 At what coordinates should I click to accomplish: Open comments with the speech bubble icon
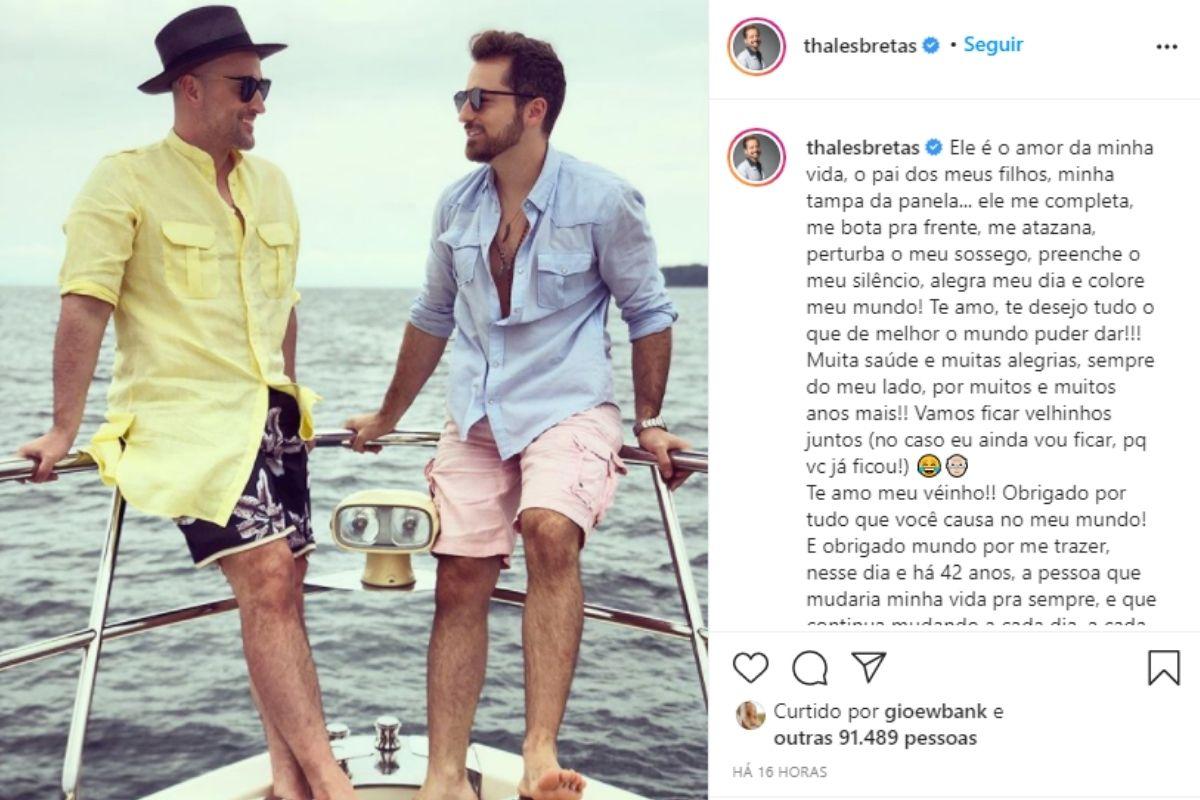809,667
